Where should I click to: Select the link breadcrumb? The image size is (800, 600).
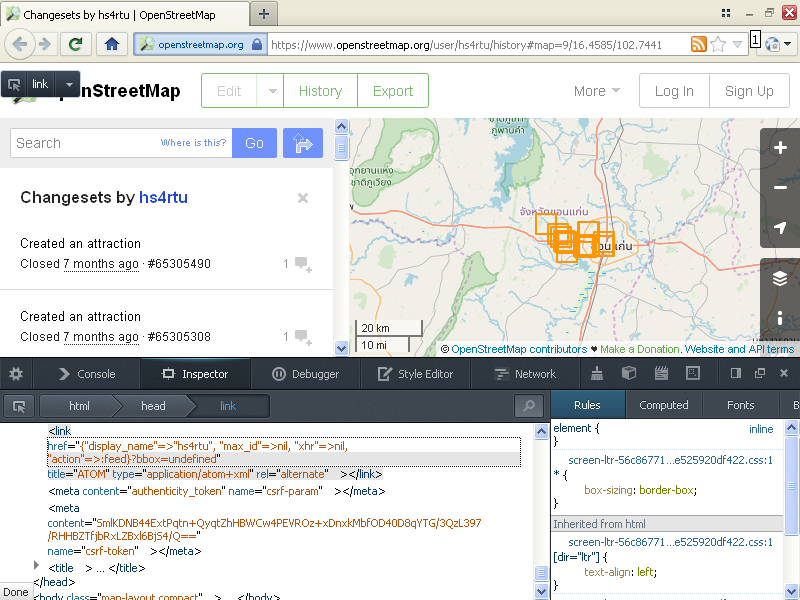pos(228,406)
